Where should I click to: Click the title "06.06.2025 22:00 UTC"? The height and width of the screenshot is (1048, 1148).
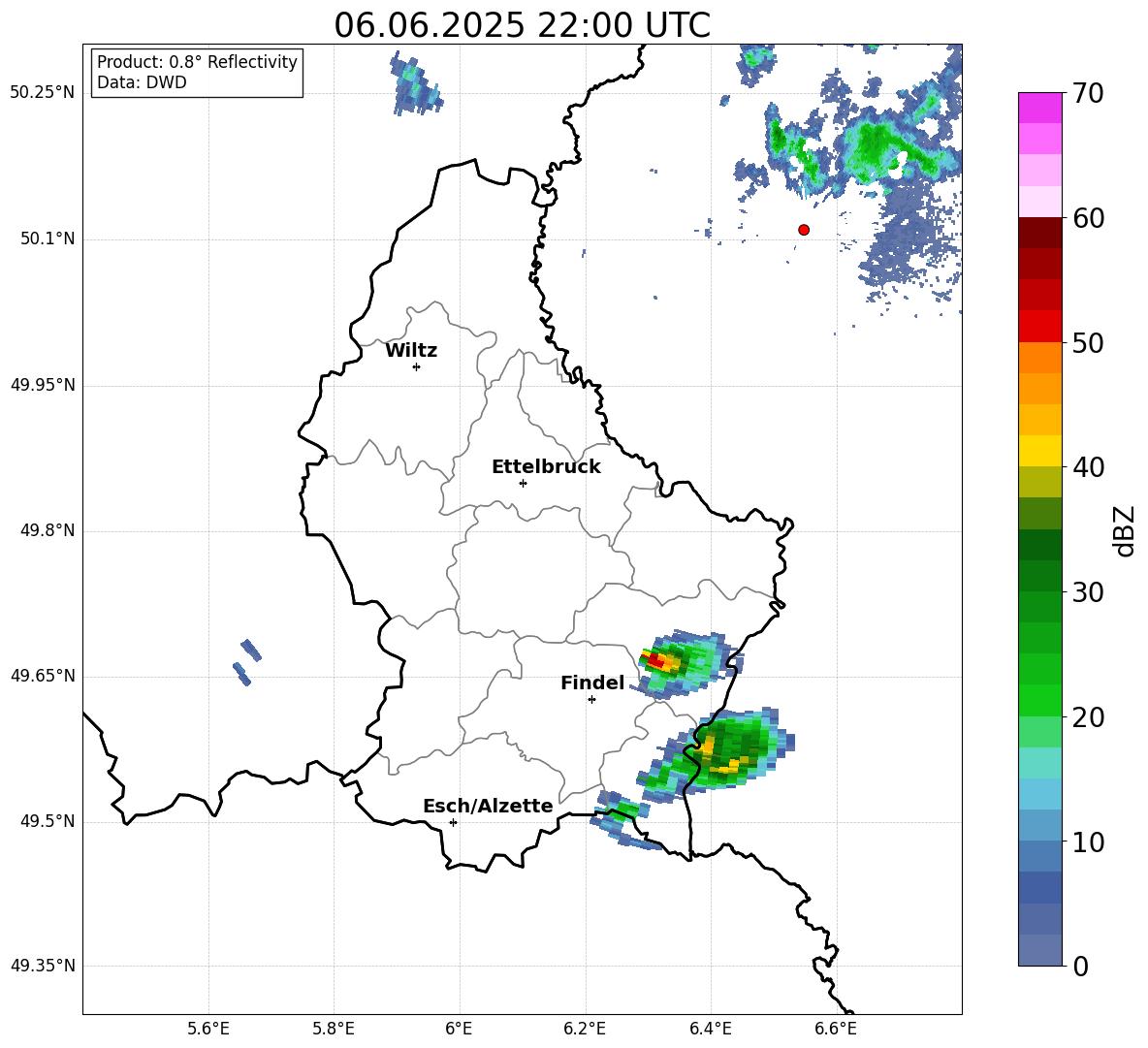point(522,25)
